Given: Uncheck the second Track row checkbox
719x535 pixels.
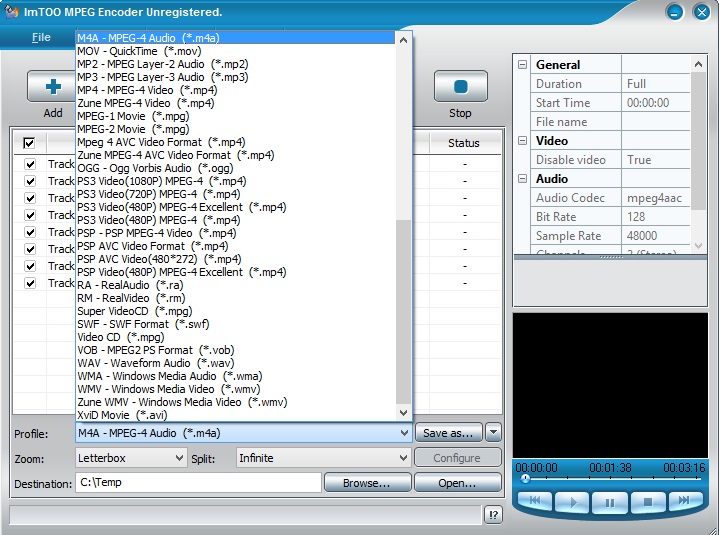Looking at the screenshot, I should tap(30, 181).
